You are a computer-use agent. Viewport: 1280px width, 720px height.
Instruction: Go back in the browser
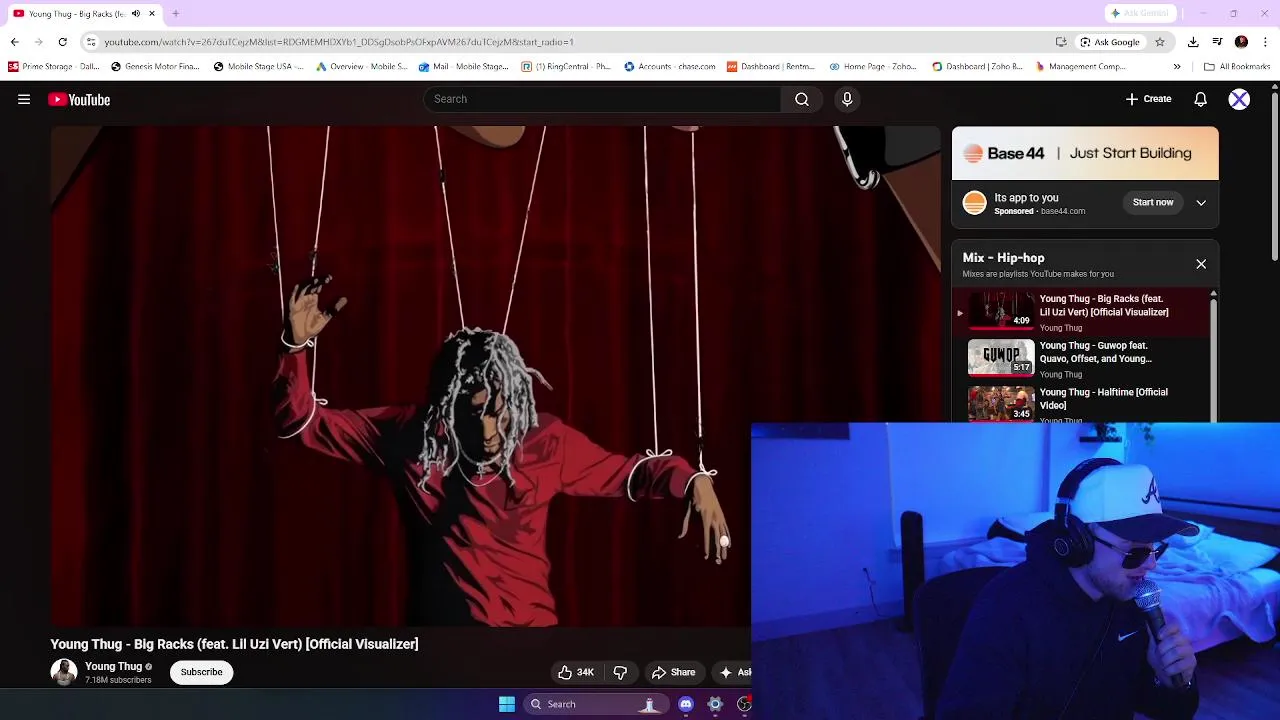click(x=14, y=42)
